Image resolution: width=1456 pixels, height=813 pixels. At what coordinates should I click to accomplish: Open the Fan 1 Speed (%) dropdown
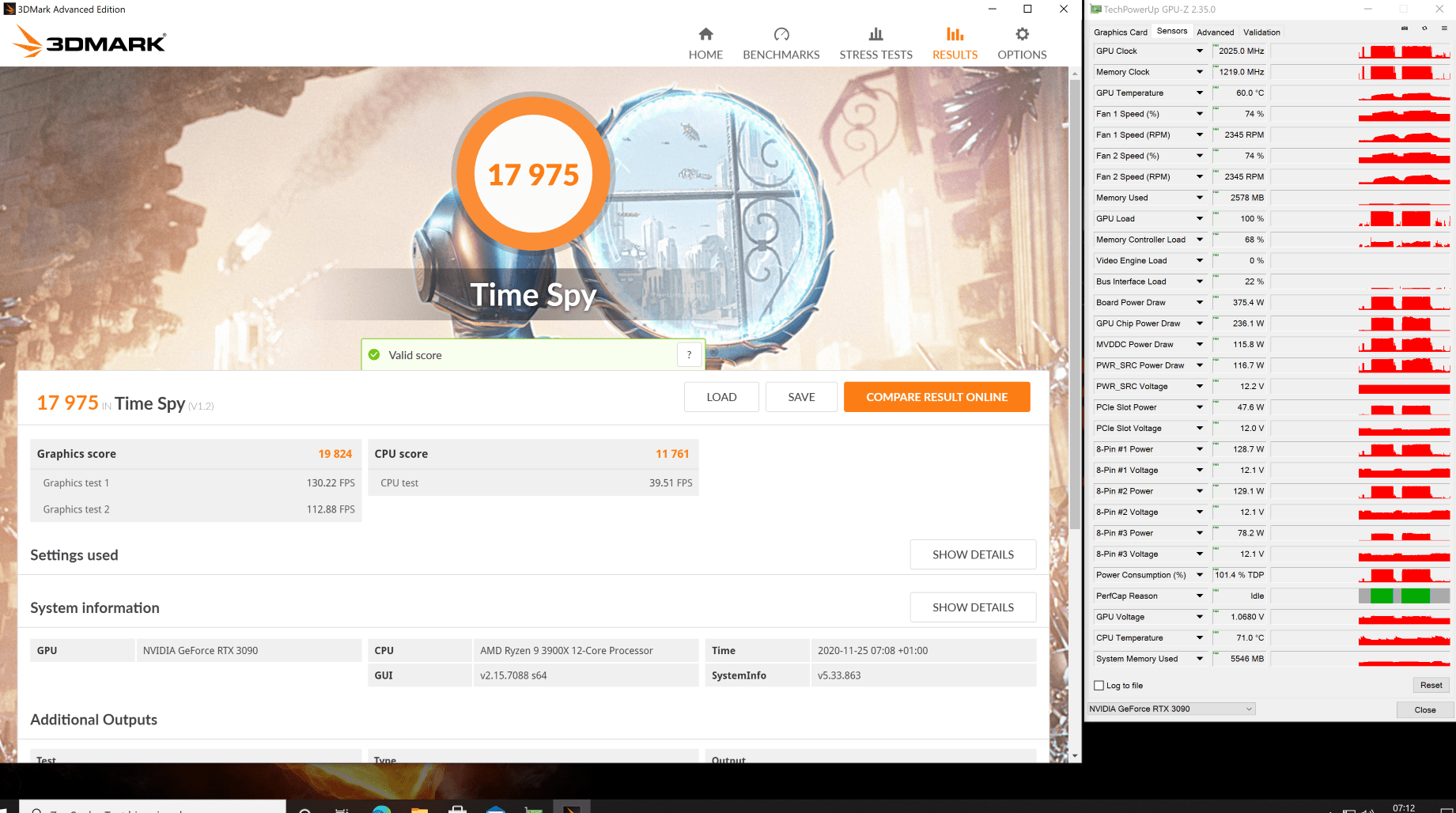[x=1200, y=114]
